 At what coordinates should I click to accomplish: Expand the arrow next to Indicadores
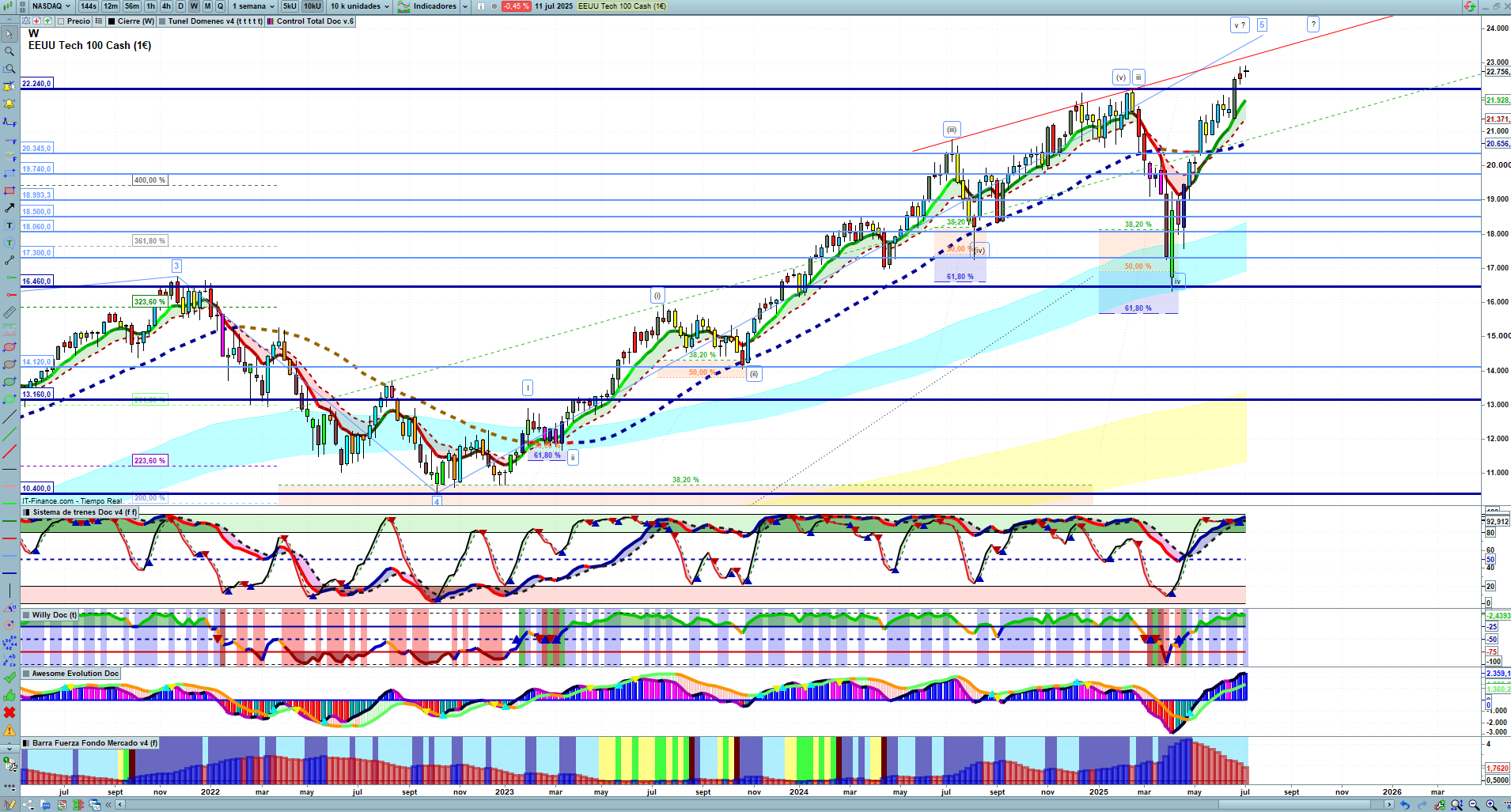[465, 6]
